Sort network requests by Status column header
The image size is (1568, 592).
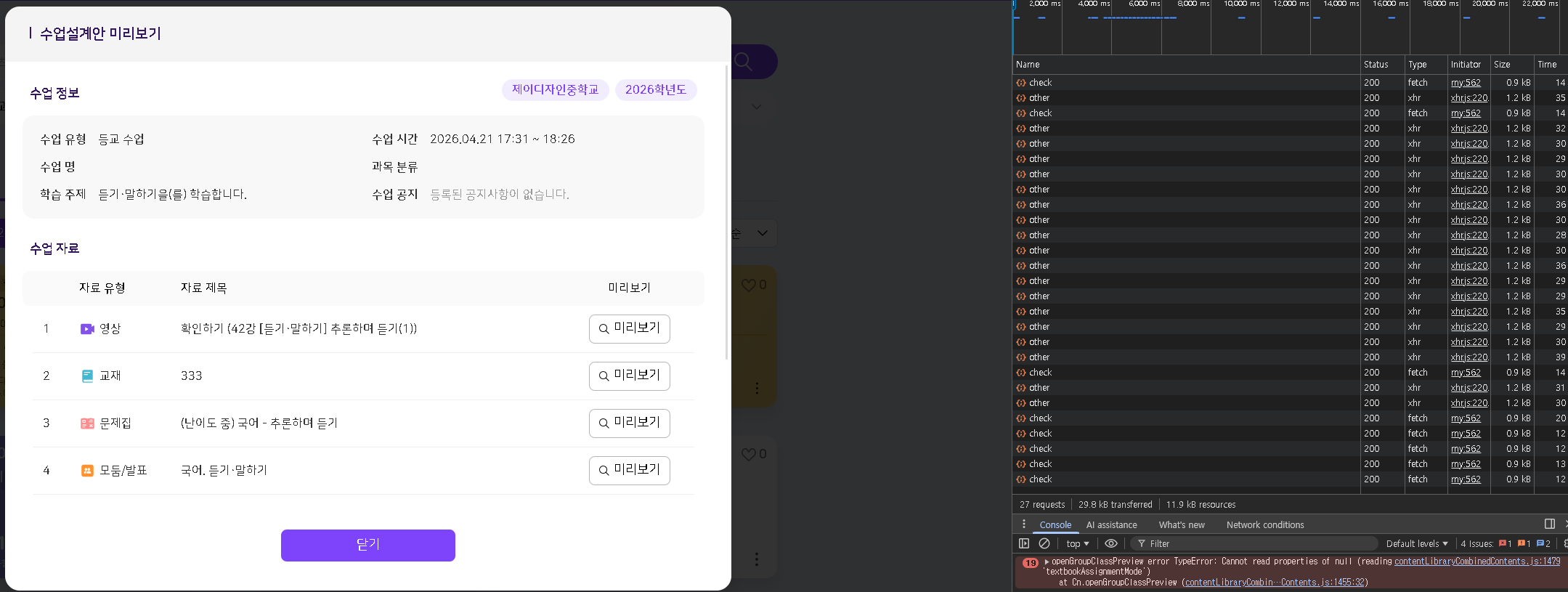pyautogui.click(x=1376, y=65)
